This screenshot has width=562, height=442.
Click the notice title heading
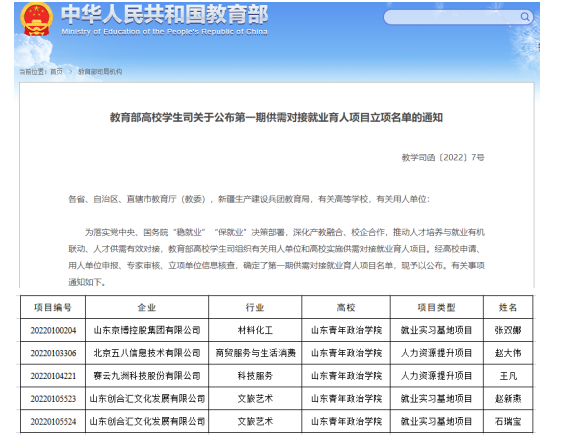point(276,117)
